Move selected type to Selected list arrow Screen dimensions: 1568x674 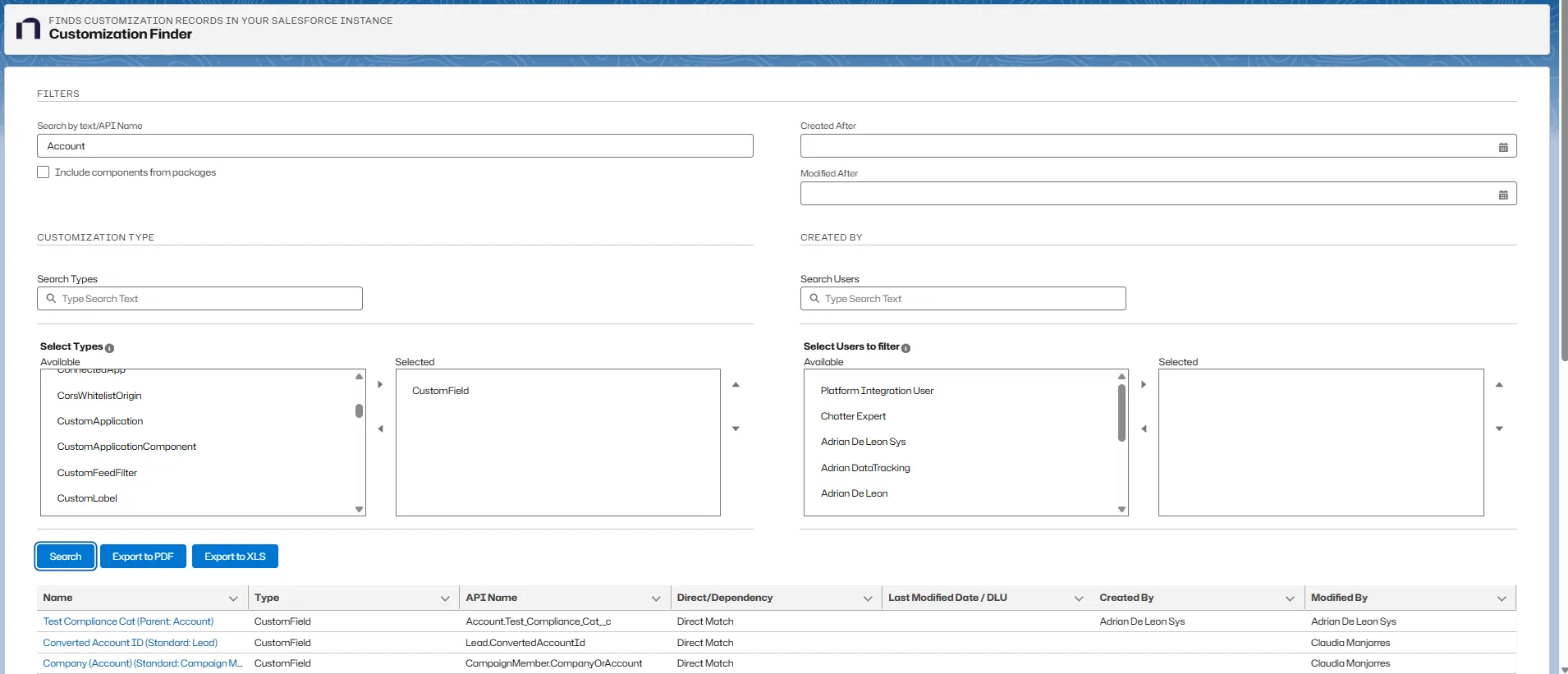(380, 384)
